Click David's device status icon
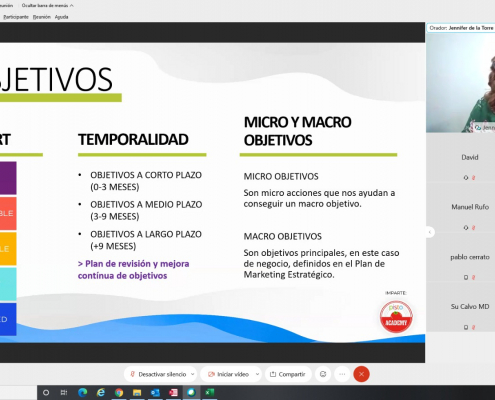495x400 pixels. [466, 178]
